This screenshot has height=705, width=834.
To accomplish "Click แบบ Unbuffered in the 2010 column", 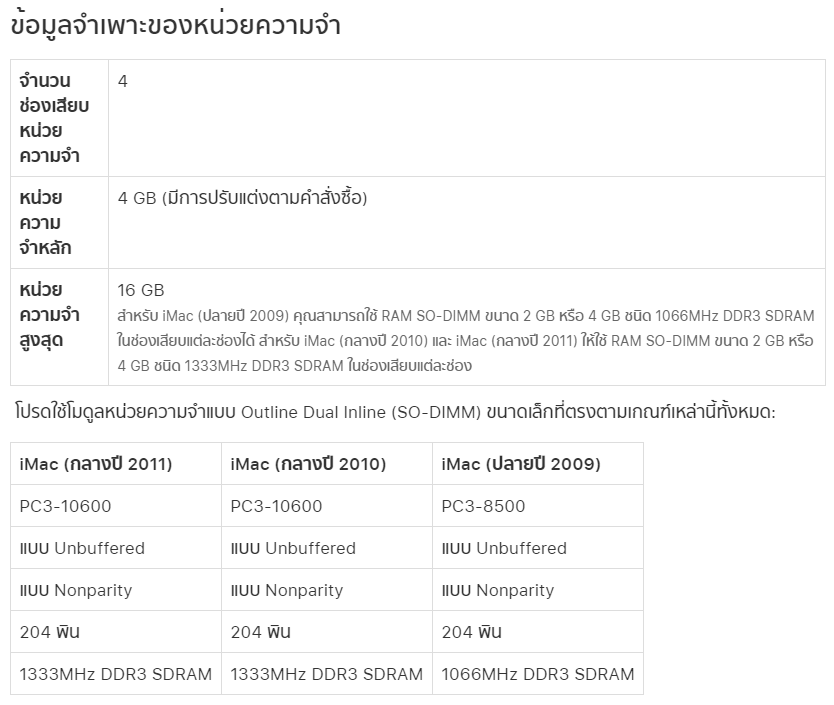I will click(293, 548).
